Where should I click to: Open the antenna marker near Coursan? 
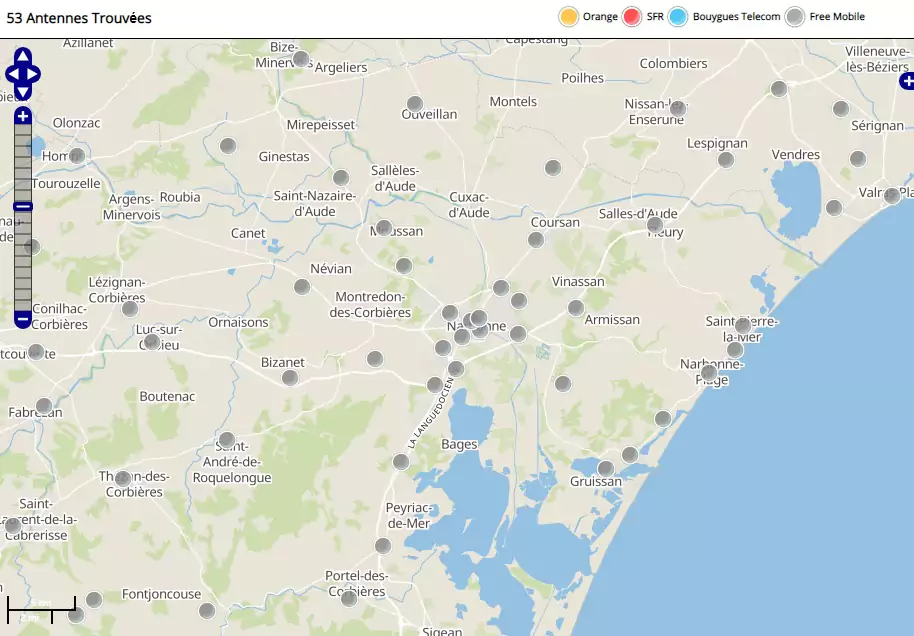tap(536, 240)
